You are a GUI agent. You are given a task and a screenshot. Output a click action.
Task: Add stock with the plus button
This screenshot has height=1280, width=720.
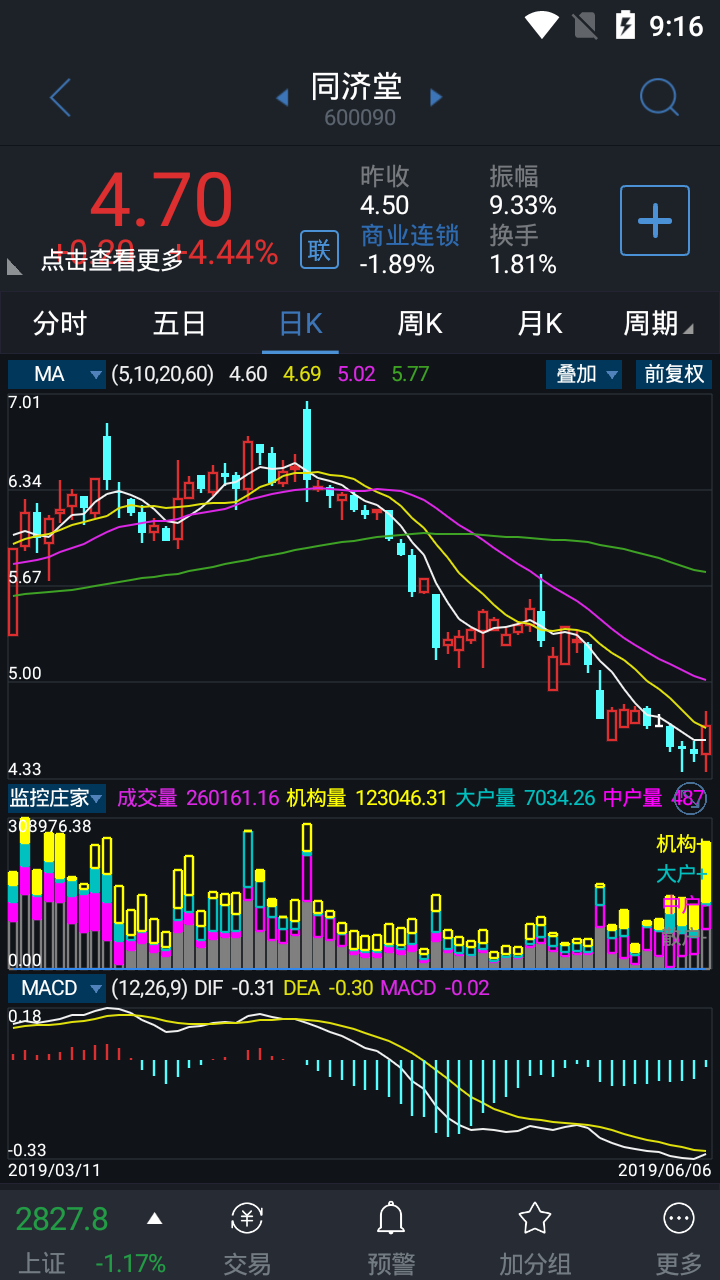point(655,220)
